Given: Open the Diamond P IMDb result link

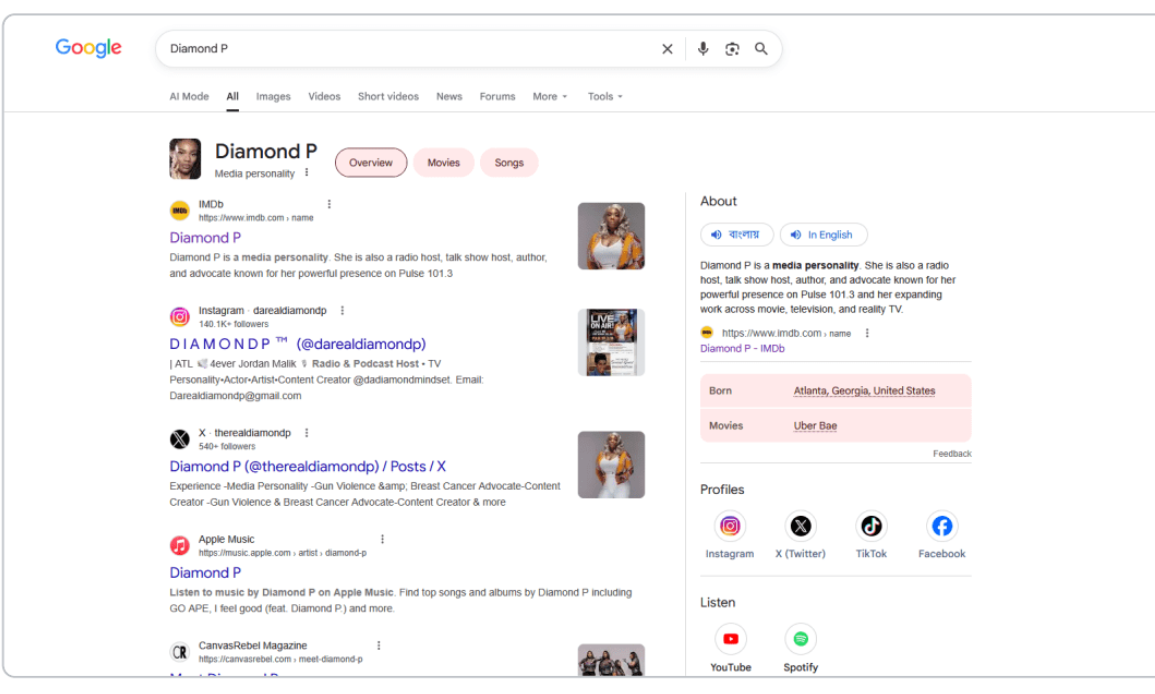Looking at the screenshot, I should point(206,238).
